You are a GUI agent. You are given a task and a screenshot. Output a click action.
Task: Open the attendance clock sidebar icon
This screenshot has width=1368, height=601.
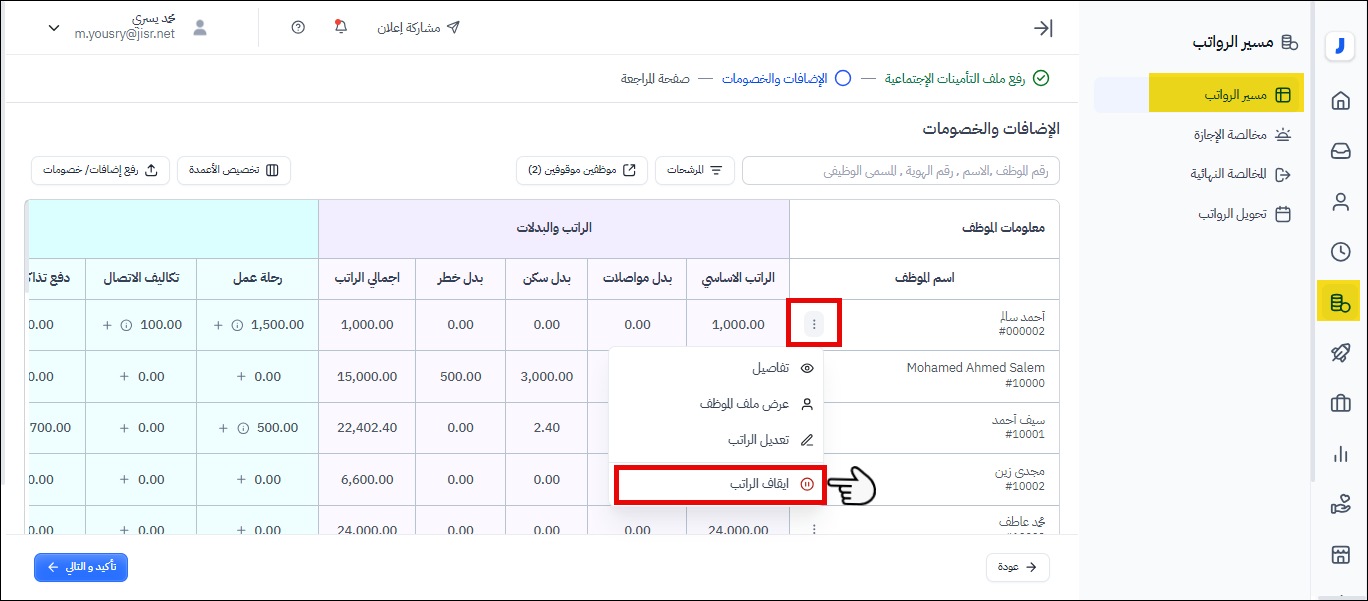pyautogui.click(x=1340, y=252)
